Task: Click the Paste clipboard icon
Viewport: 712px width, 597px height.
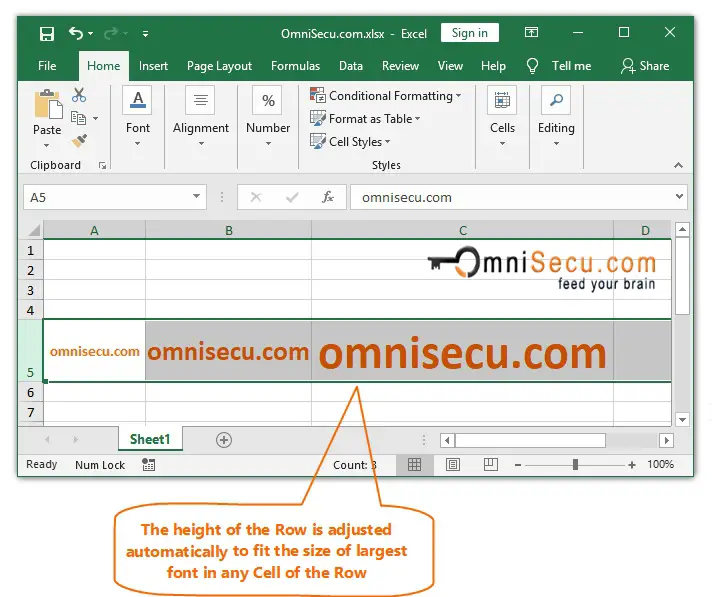Action: [x=48, y=104]
